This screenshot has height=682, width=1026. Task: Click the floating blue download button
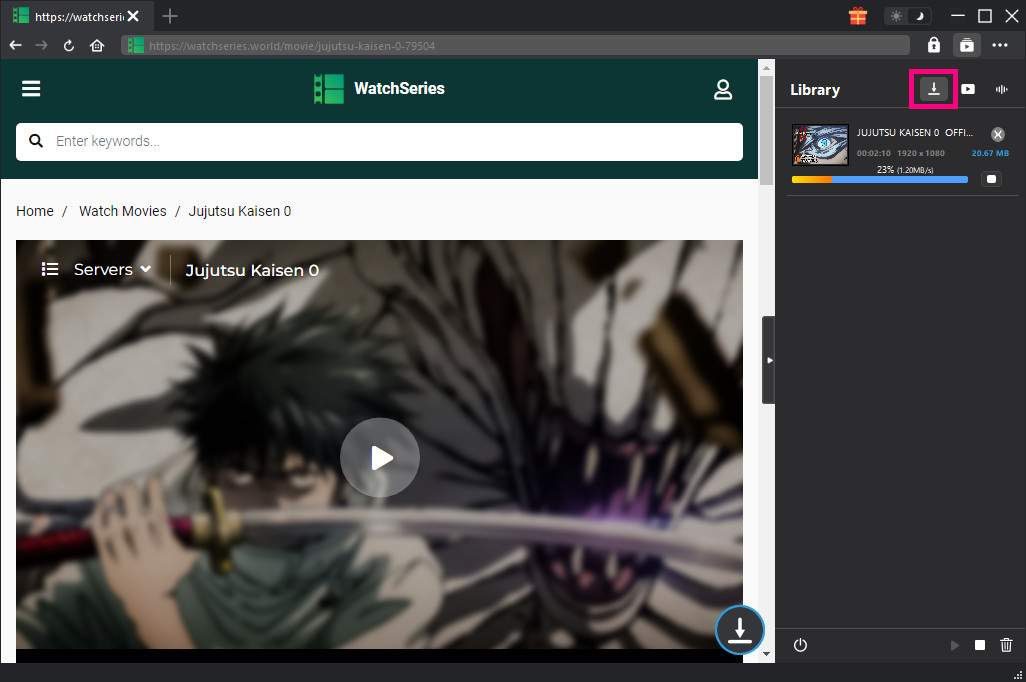tap(739, 630)
